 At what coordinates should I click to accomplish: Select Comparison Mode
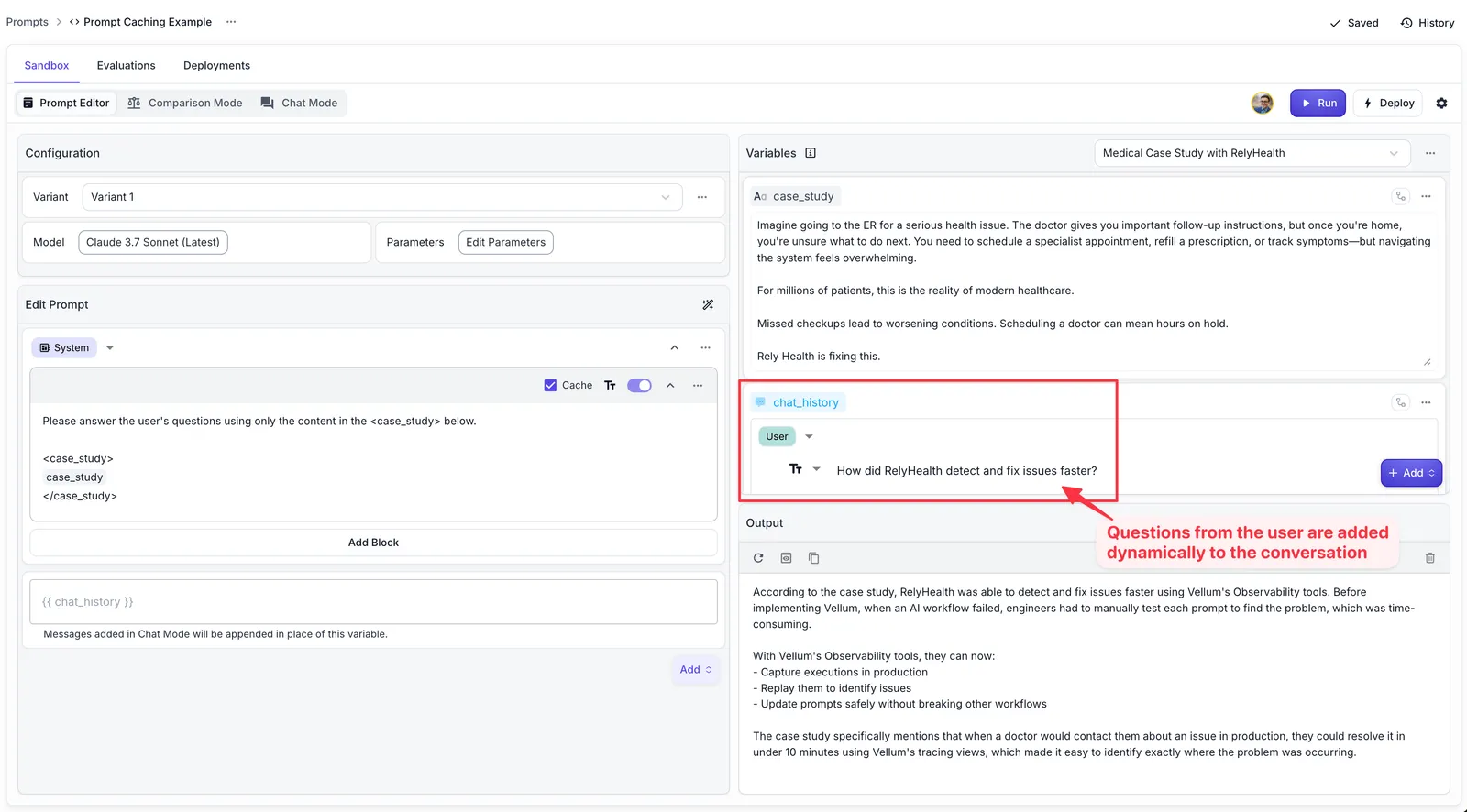coord(185,104)
